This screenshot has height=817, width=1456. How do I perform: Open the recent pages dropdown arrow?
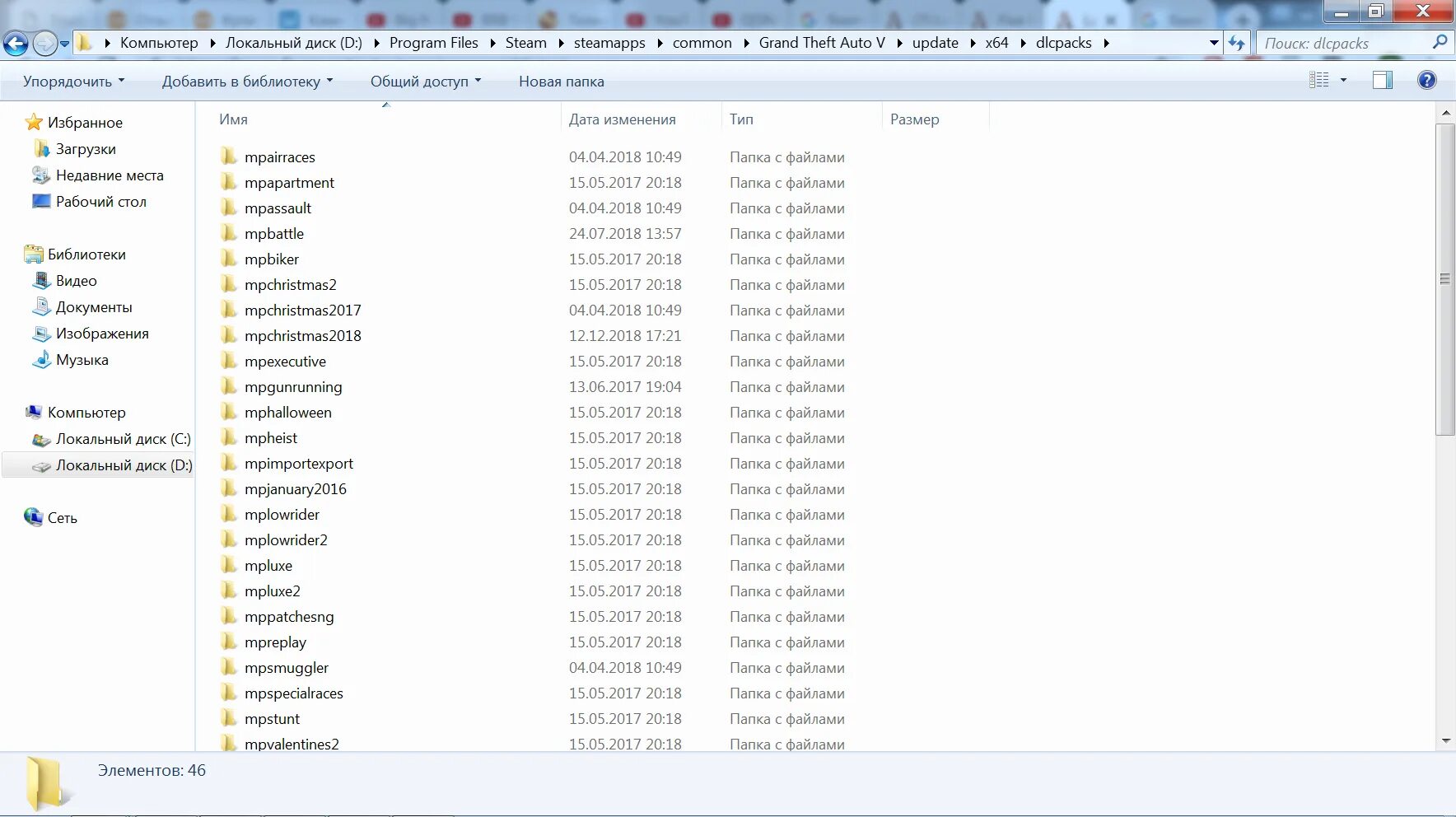pos(65,44)
